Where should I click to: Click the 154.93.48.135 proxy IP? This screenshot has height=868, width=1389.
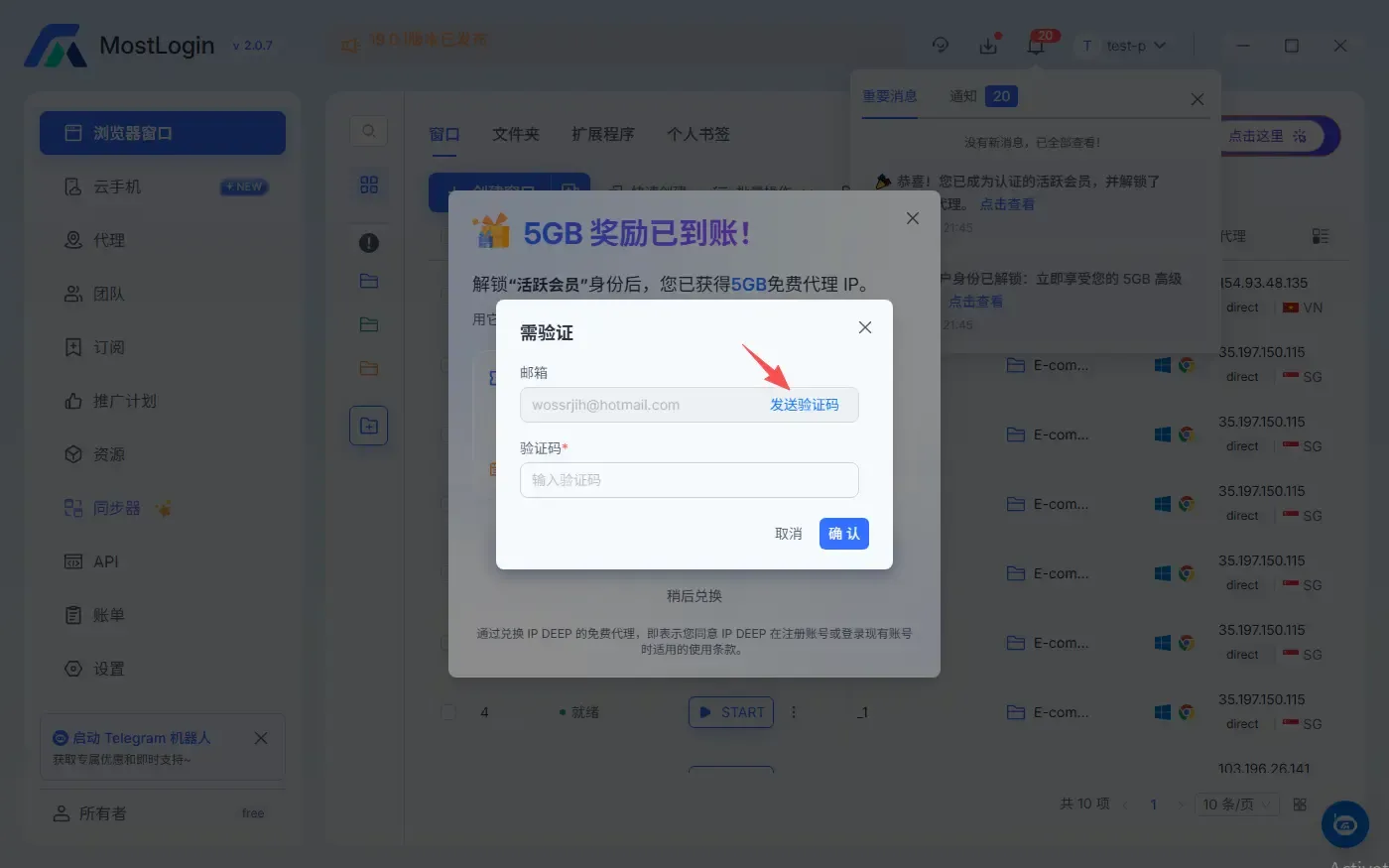(x=1263, y=283)
